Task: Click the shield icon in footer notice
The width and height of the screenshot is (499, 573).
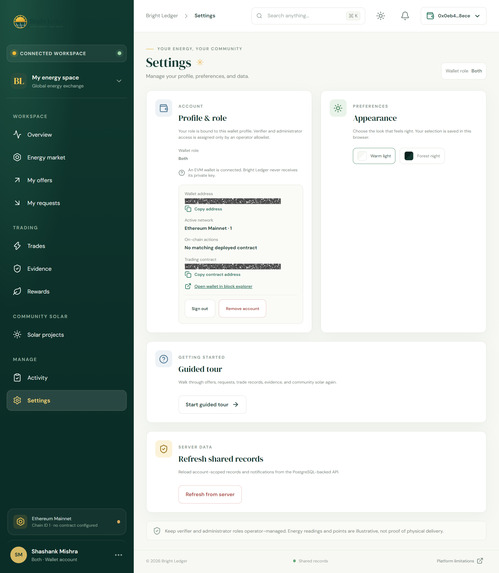Action: click(157, 531)
